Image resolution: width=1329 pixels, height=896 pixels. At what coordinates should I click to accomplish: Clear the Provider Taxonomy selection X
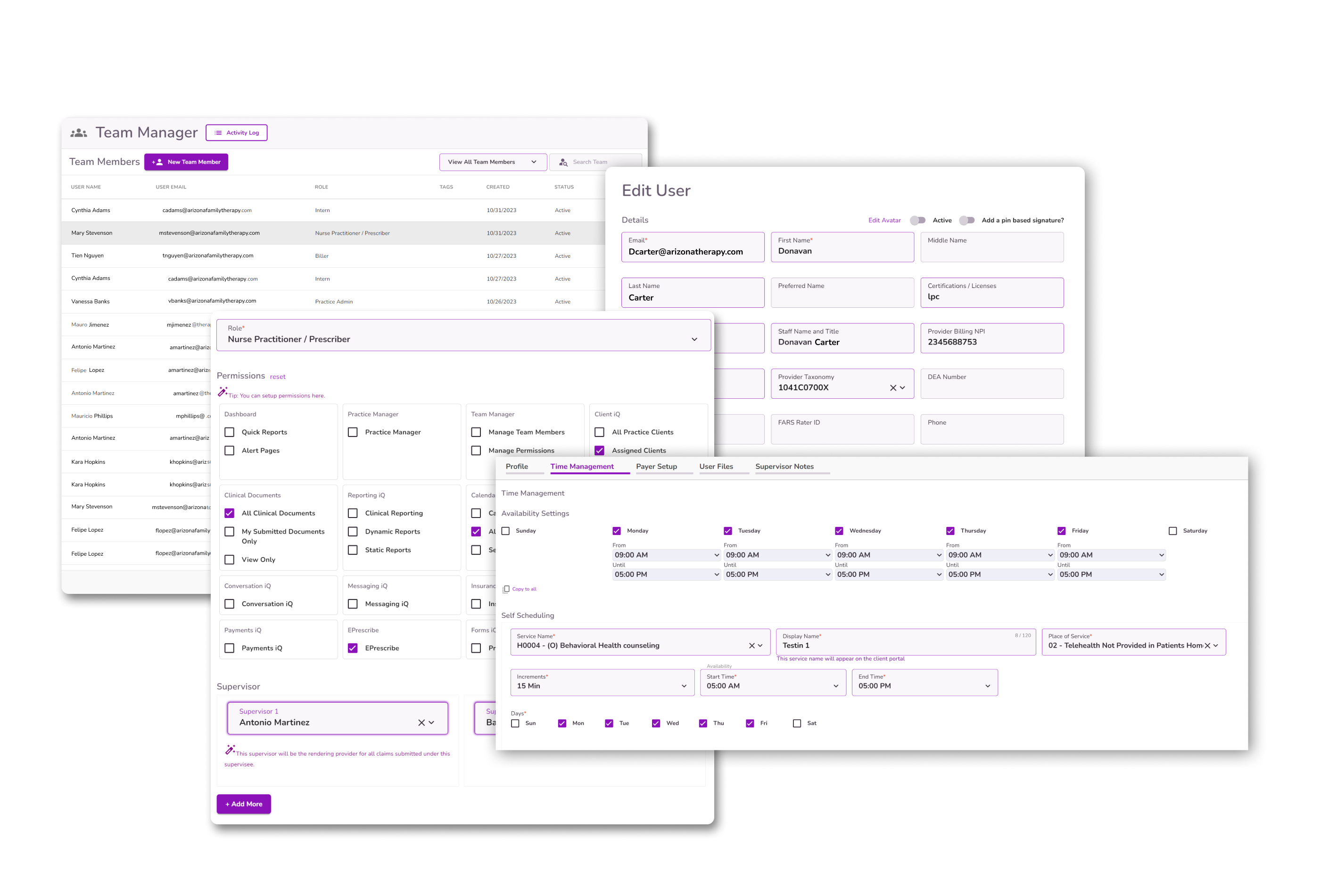[893, 388]
